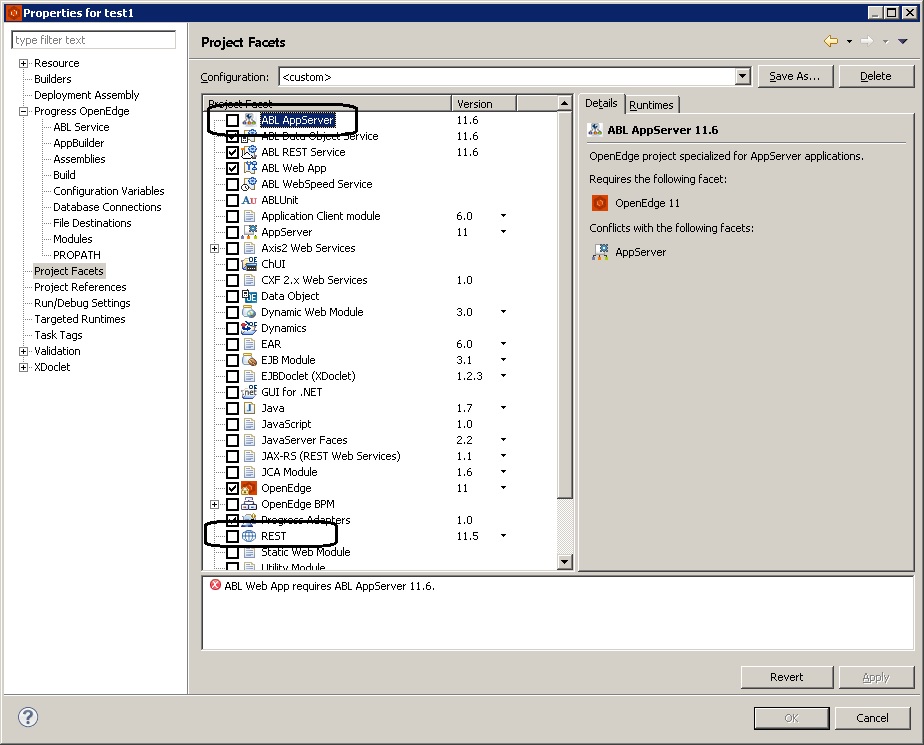Click the ABL Web App facet icon
The width and height of the screenshot is (924, 745).
pos(249,167)
